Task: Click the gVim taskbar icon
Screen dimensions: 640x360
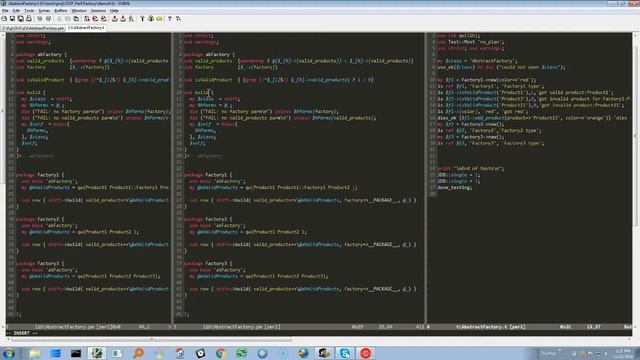Action: click(x=97, y=353)
